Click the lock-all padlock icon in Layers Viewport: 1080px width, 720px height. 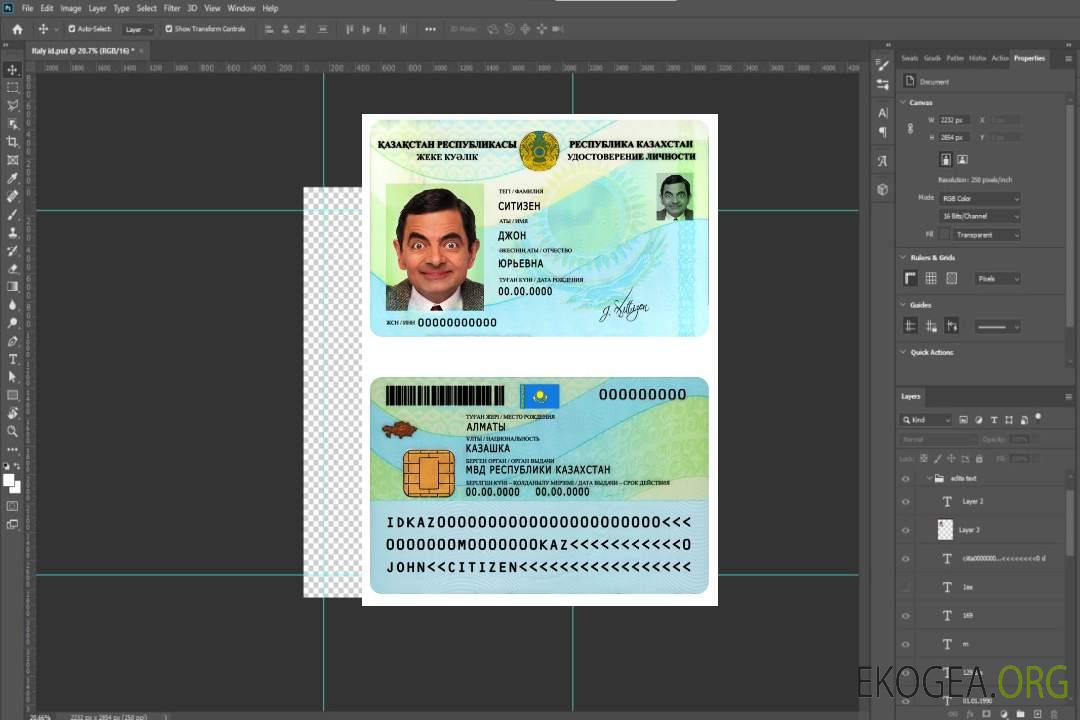(x=979, y=458)
